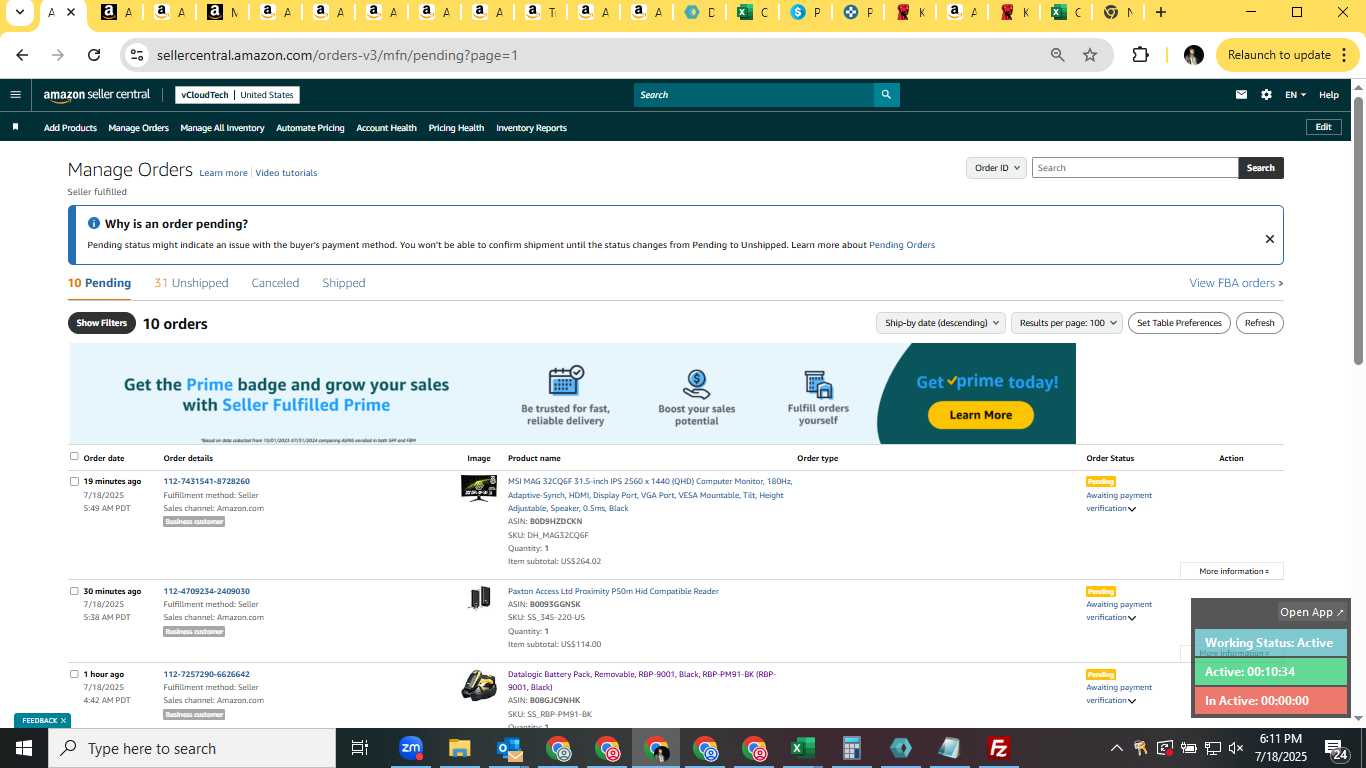Toggle the select-all orders checkbox
This screenshot has height=768, width=1366.
(74, 457)
